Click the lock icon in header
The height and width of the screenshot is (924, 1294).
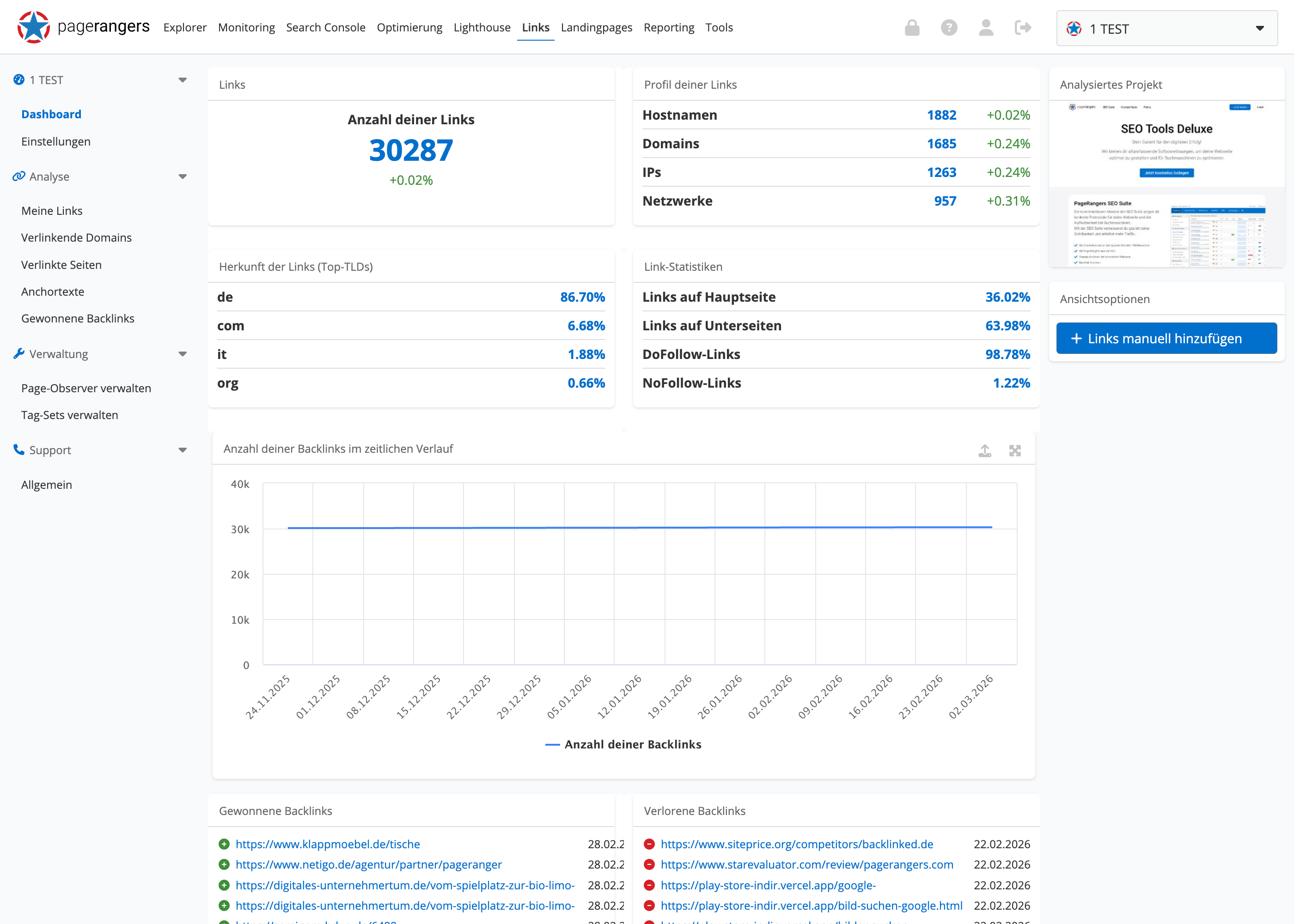[912, 27]
